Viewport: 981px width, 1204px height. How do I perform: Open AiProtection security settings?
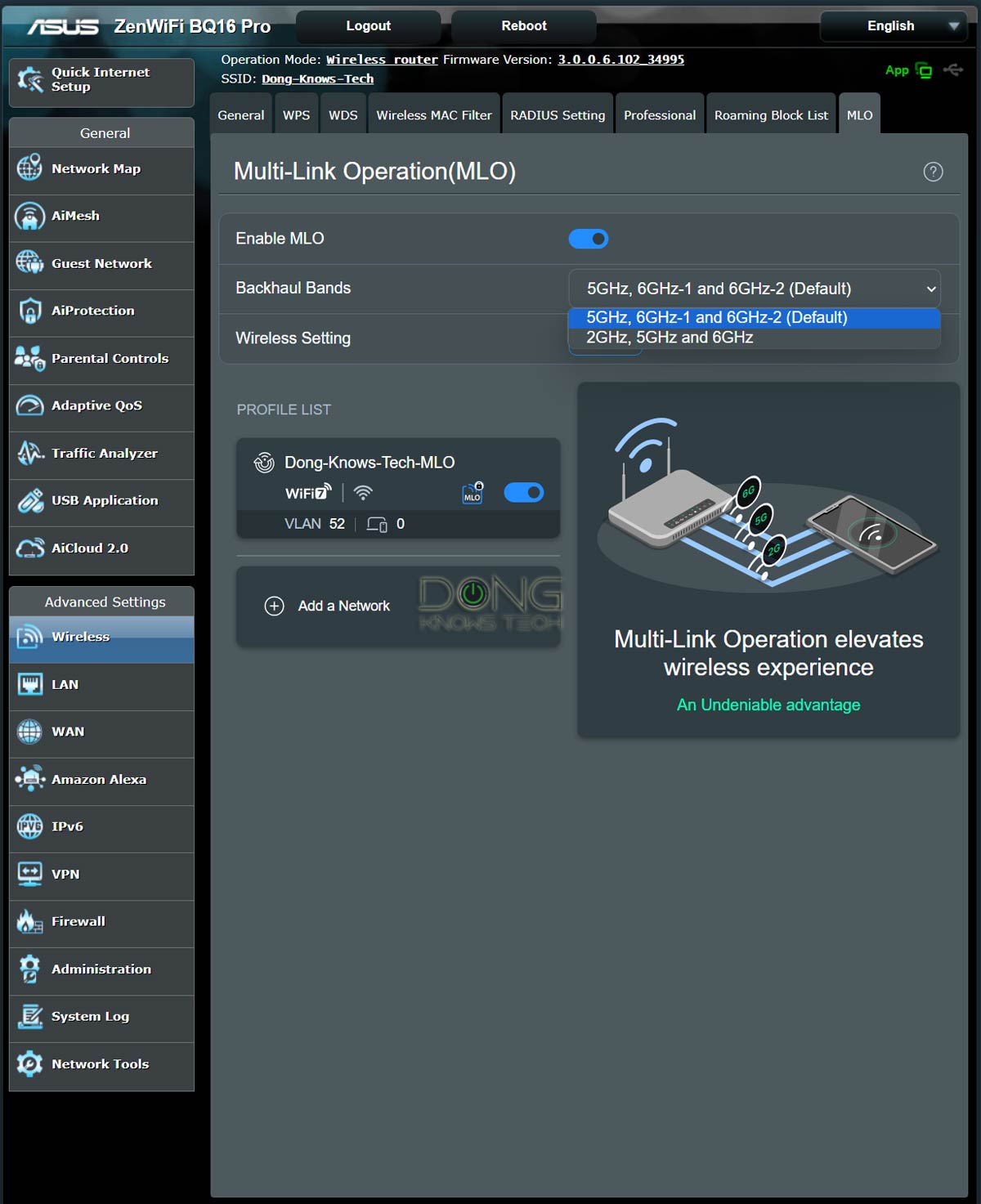pyautogui.click(x=93, y=311)
